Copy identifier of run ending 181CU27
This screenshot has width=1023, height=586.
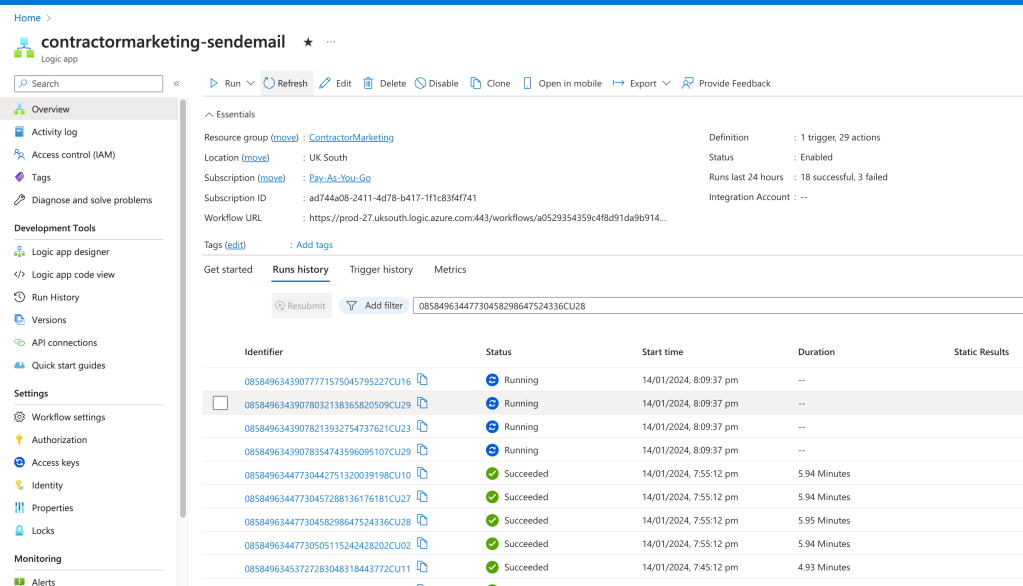point(423,497)
